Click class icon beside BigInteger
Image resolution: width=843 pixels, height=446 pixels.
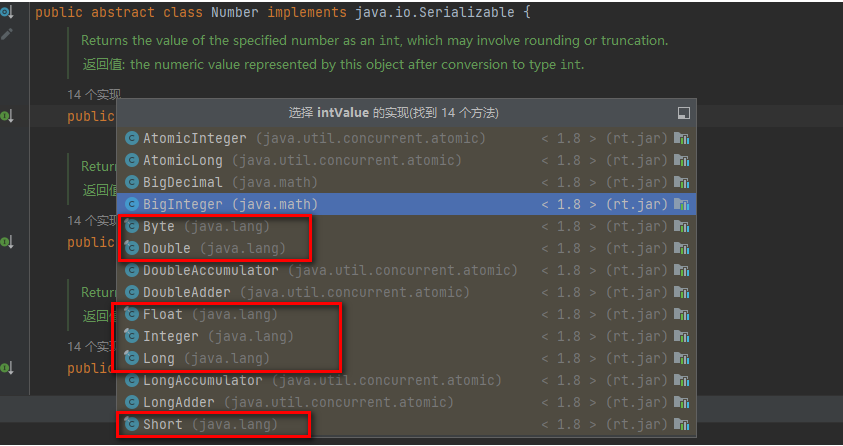click(x=132, y=204)
